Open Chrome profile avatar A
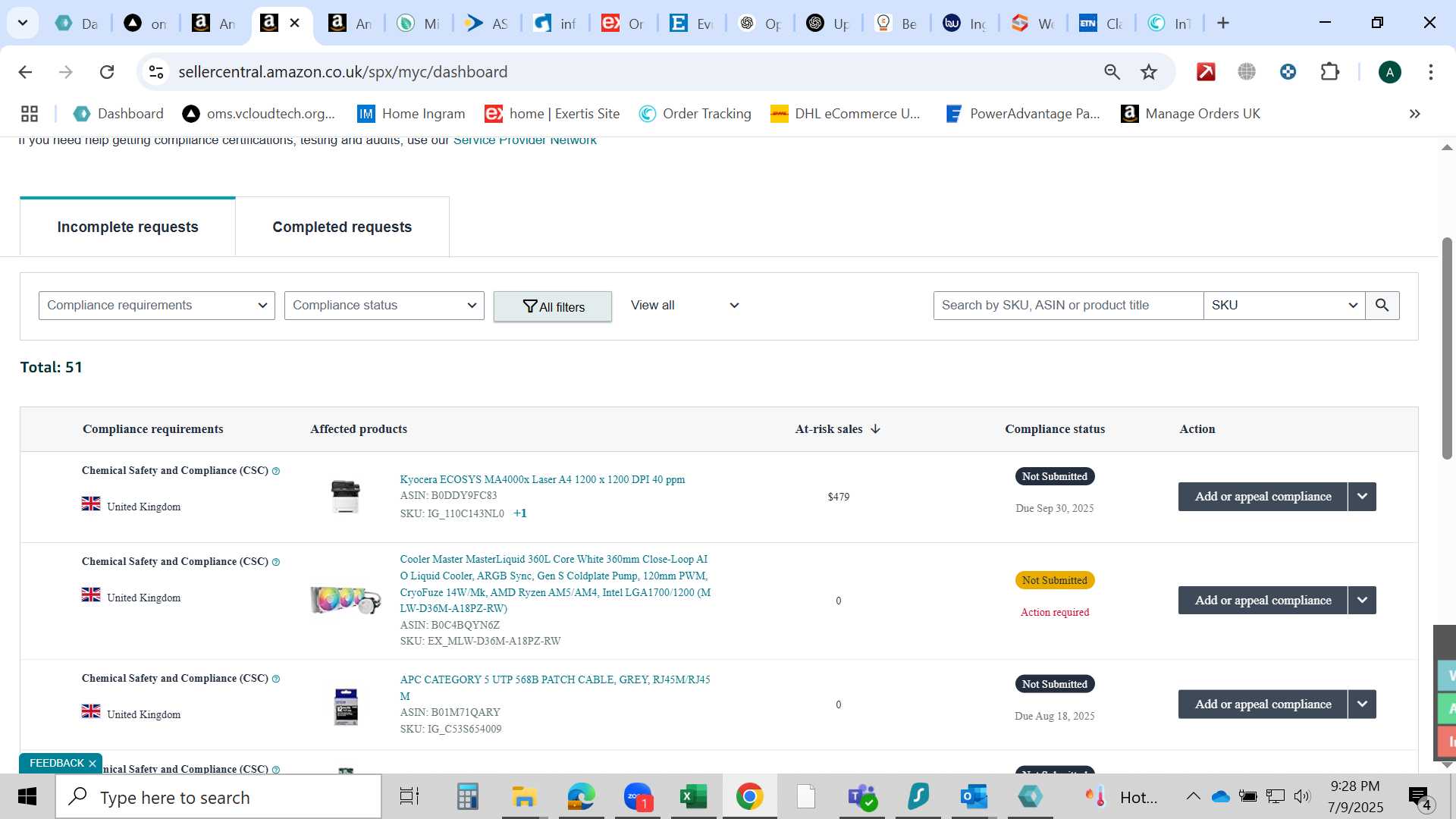This screenshot has height=819, width=1456. [1390, 72]
